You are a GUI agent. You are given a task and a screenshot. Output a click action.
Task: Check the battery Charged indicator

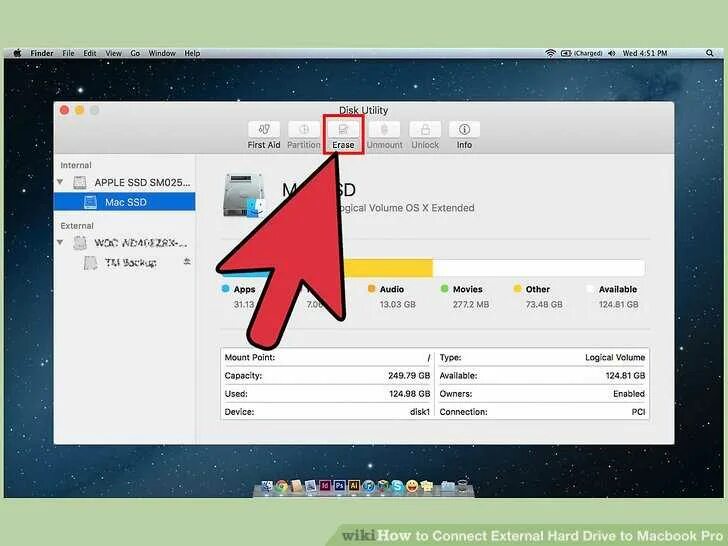[582, 53]
